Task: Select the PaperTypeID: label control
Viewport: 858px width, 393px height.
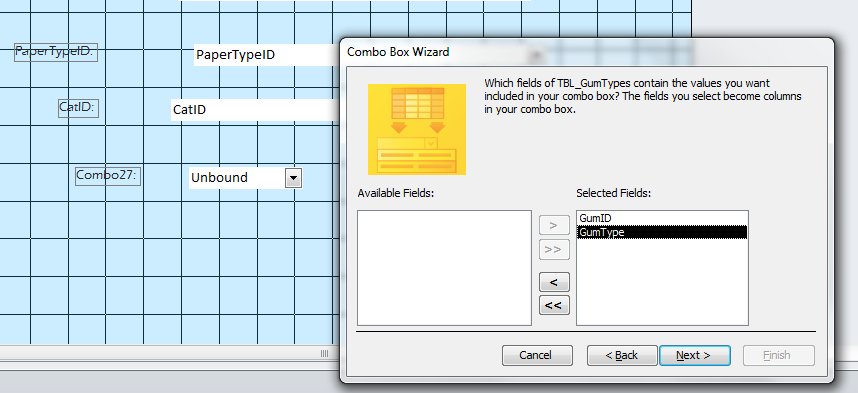Action: click(56, 52)
